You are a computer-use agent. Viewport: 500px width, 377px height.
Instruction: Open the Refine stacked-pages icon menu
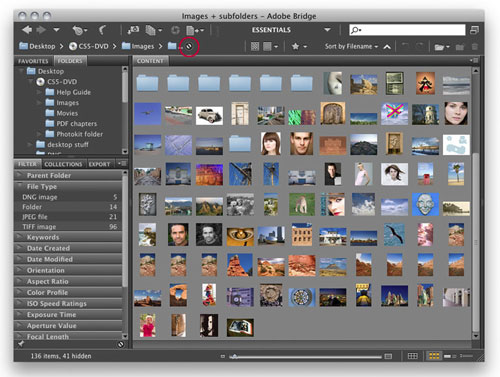[x=153, y=30]
